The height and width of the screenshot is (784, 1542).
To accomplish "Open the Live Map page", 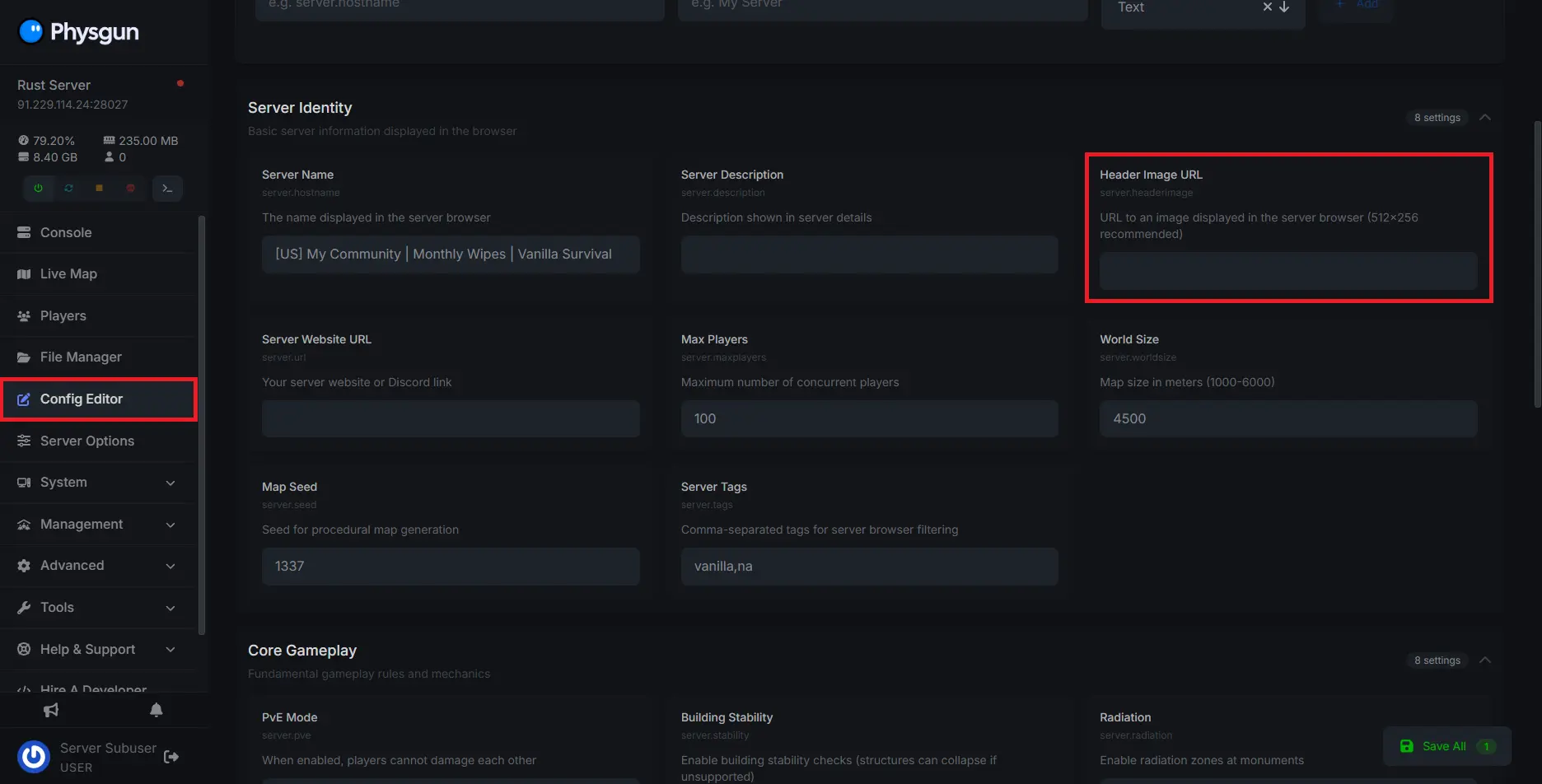I will pyautogui.click(x=68, y=274).
